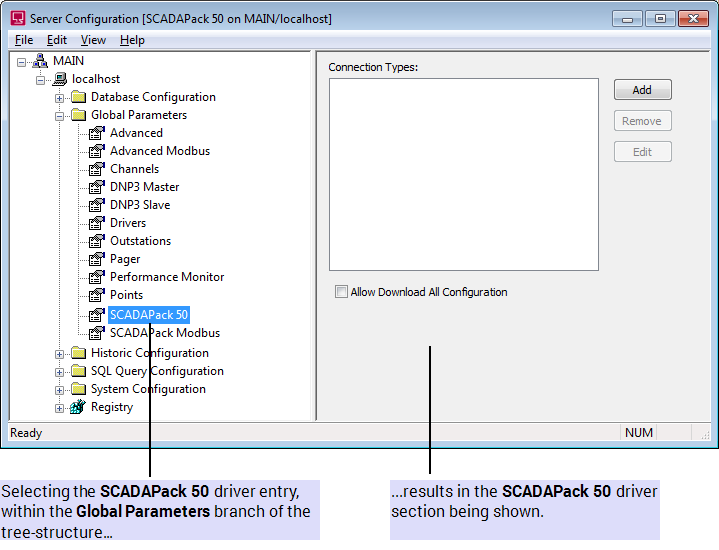Click the Registry icon in tree

(x=78, y=407)
